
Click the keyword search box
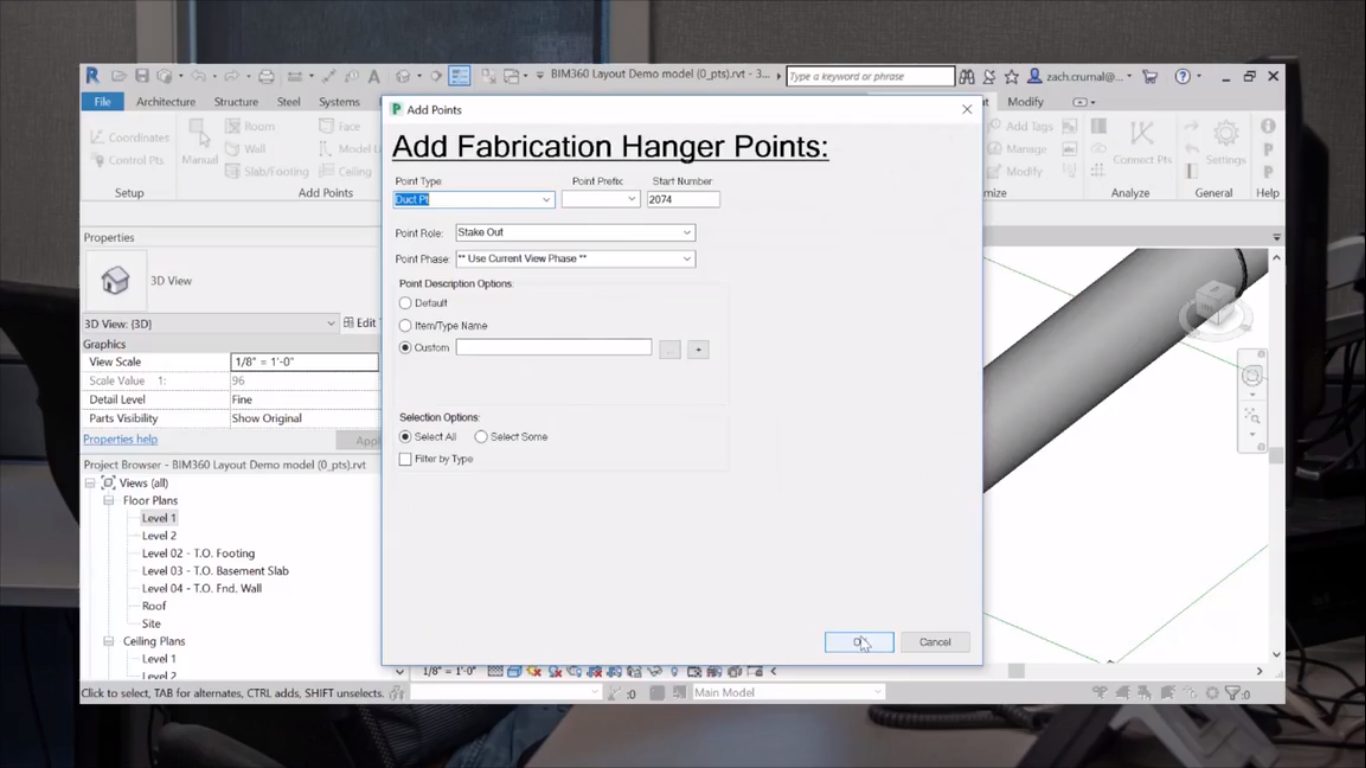click(x=870, y=76)
